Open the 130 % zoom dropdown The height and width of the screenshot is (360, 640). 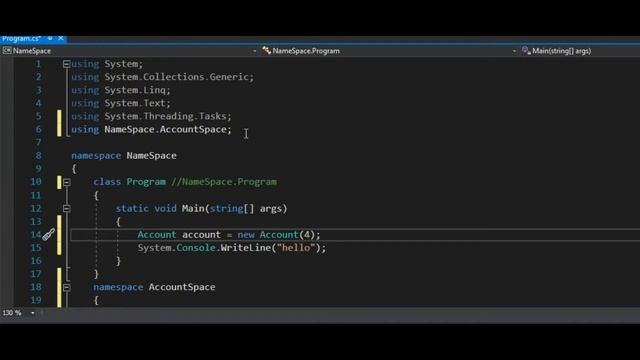point(33,313)
